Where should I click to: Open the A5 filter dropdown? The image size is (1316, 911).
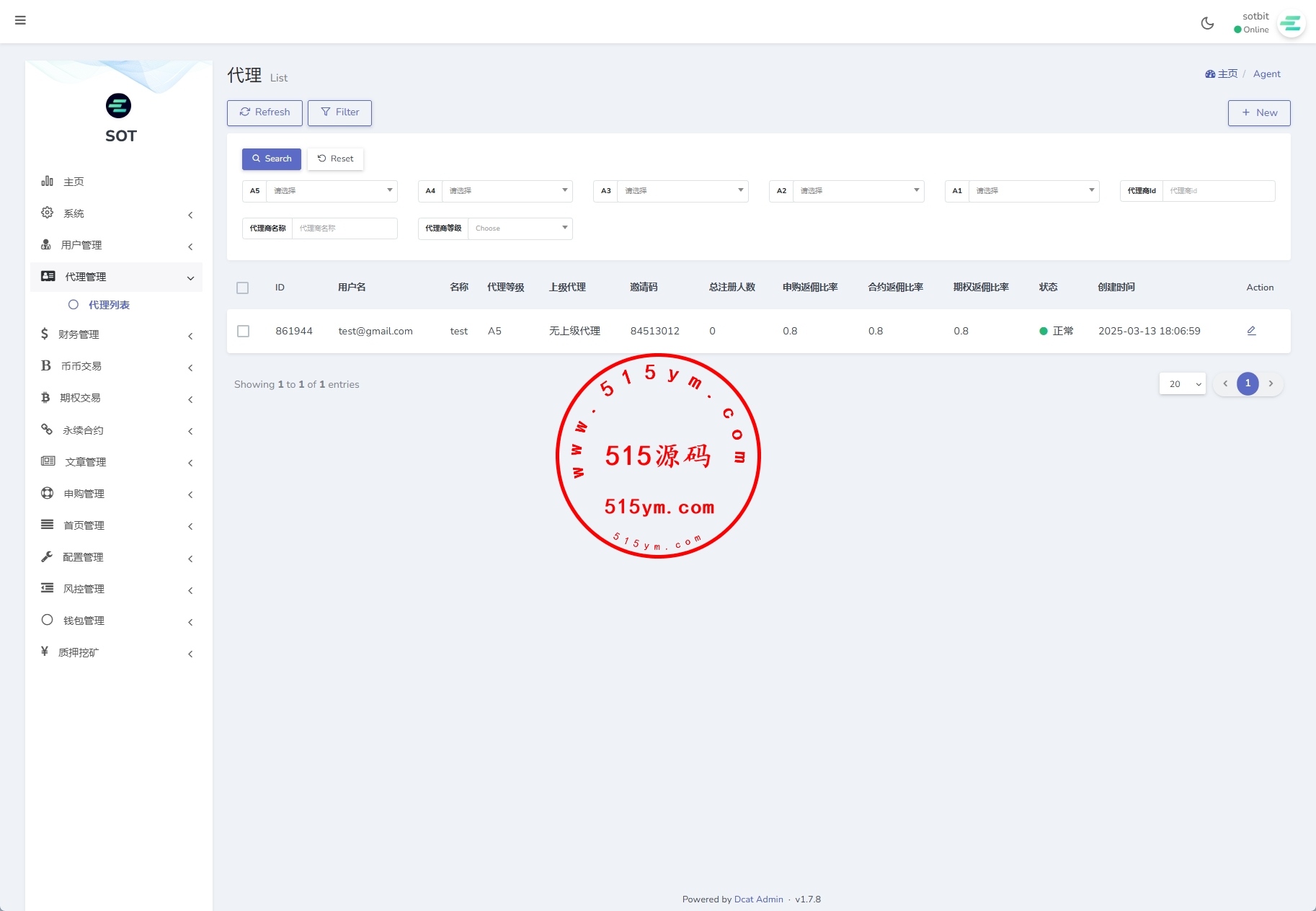pyautogui.click(x=331, y=191)
